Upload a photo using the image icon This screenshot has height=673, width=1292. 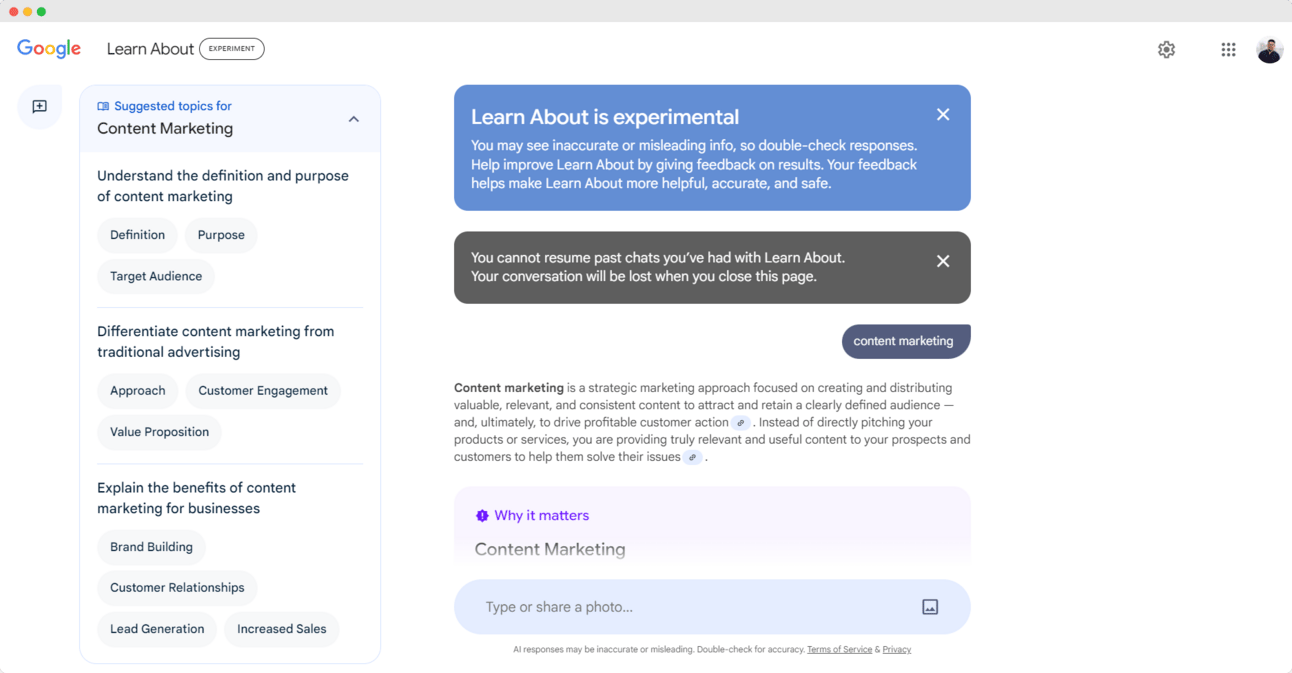coord(930,607)
